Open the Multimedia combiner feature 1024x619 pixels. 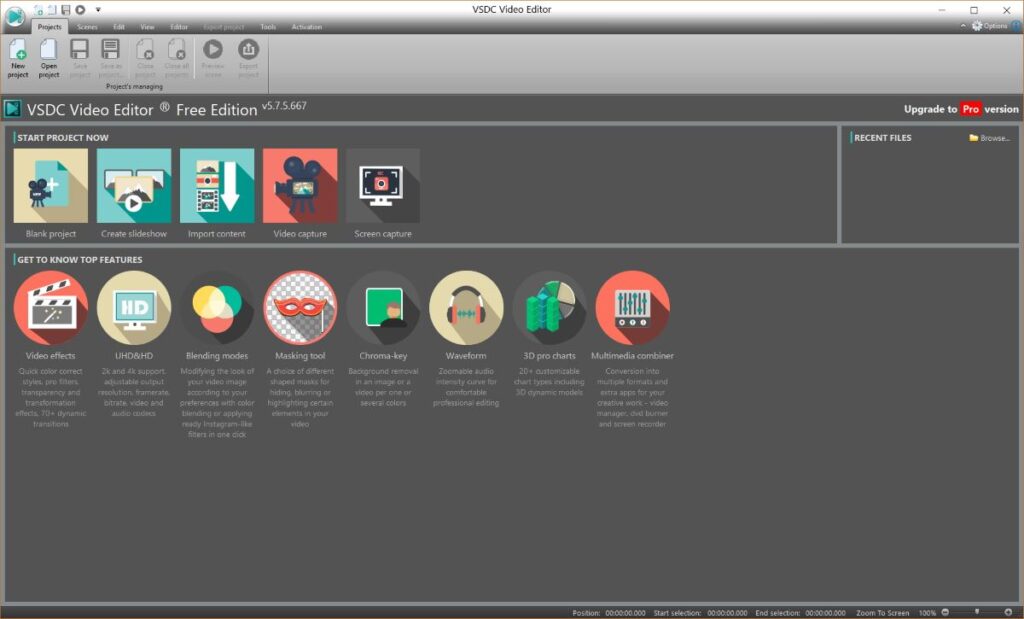632,308
